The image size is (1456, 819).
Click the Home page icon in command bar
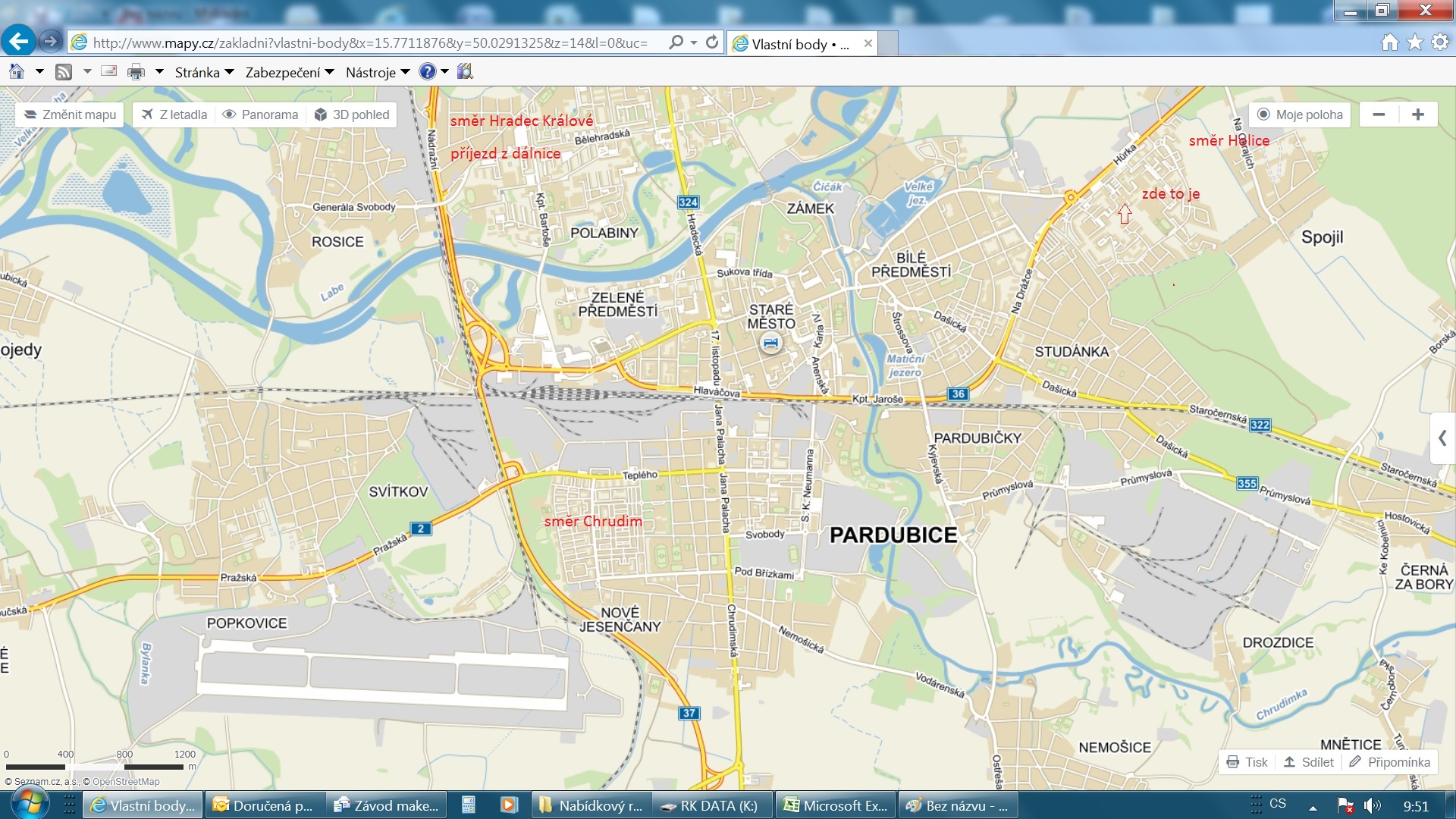17,72
